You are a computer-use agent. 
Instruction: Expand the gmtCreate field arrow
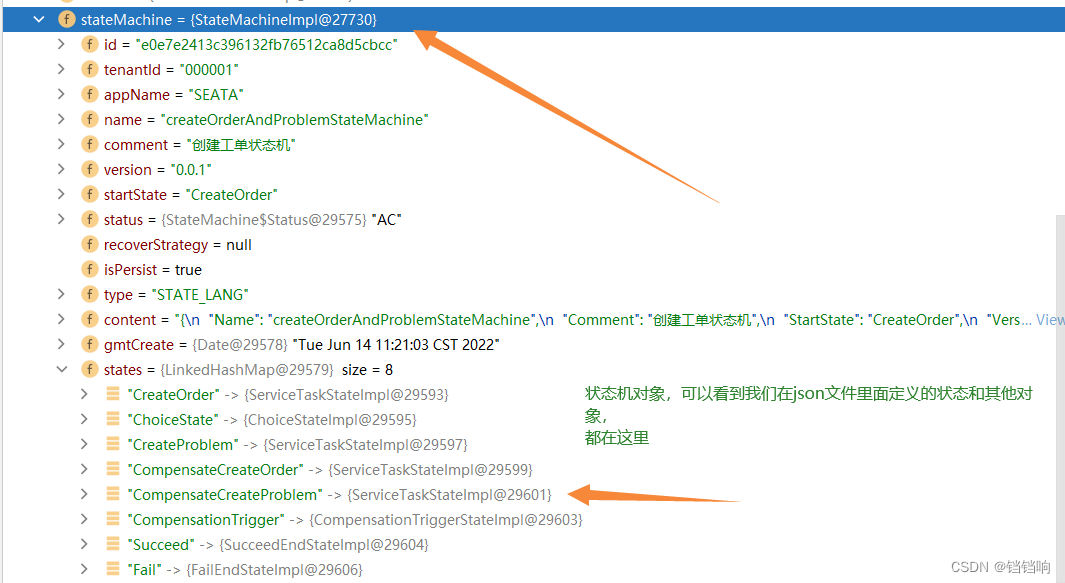(61, 344)
